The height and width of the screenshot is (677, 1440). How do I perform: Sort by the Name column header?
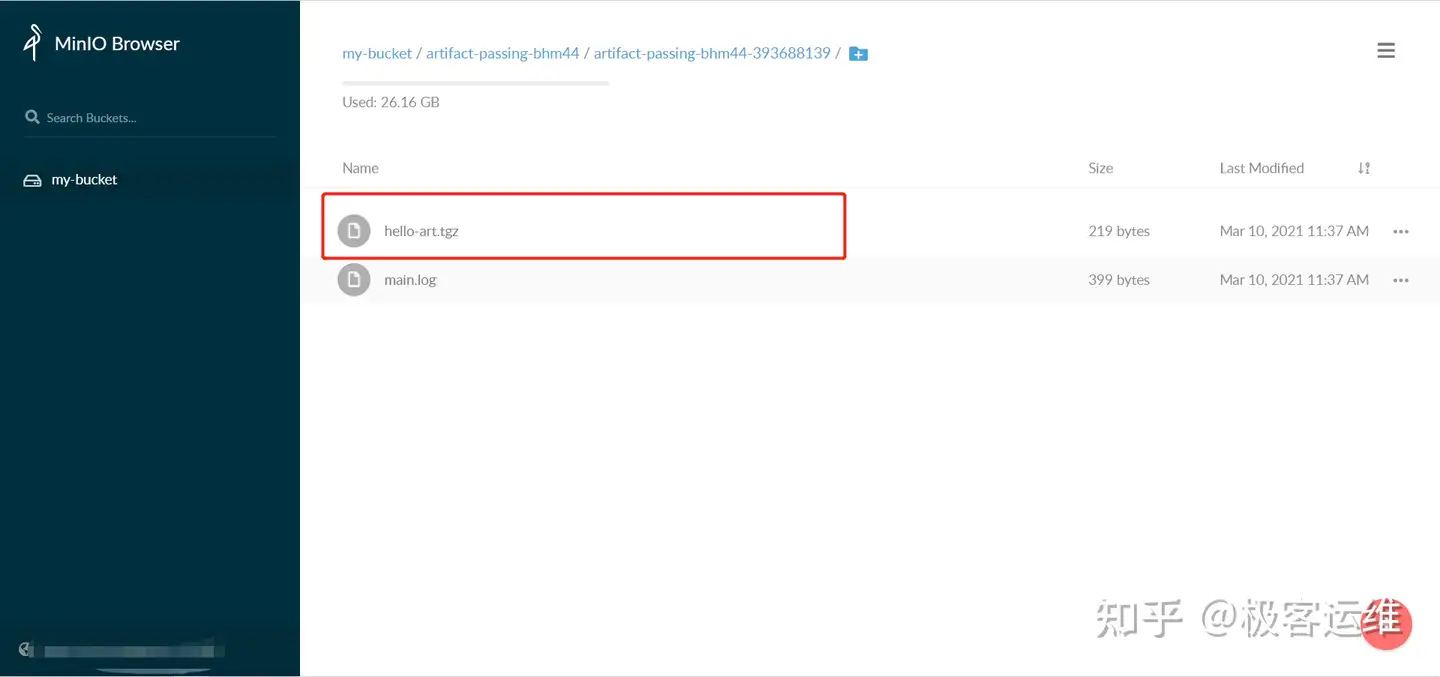[361, 168]
